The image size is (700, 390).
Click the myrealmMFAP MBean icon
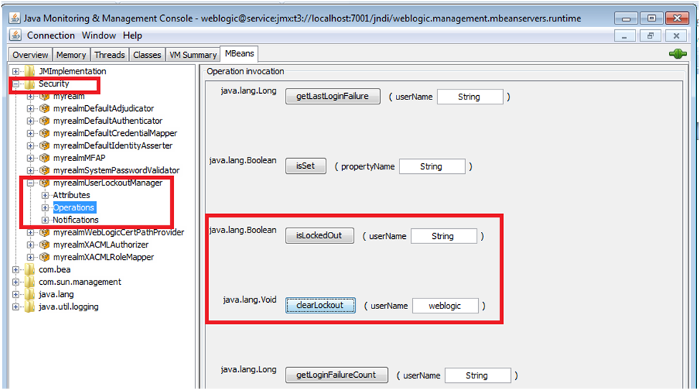[44, 158]
